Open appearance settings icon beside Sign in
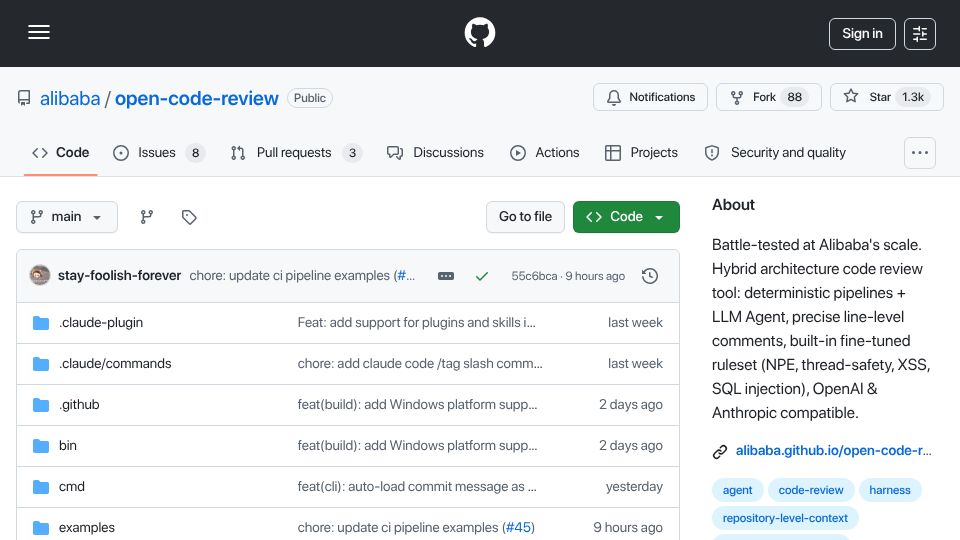Screen dimensions: 960x540 (x=920, y=34)
